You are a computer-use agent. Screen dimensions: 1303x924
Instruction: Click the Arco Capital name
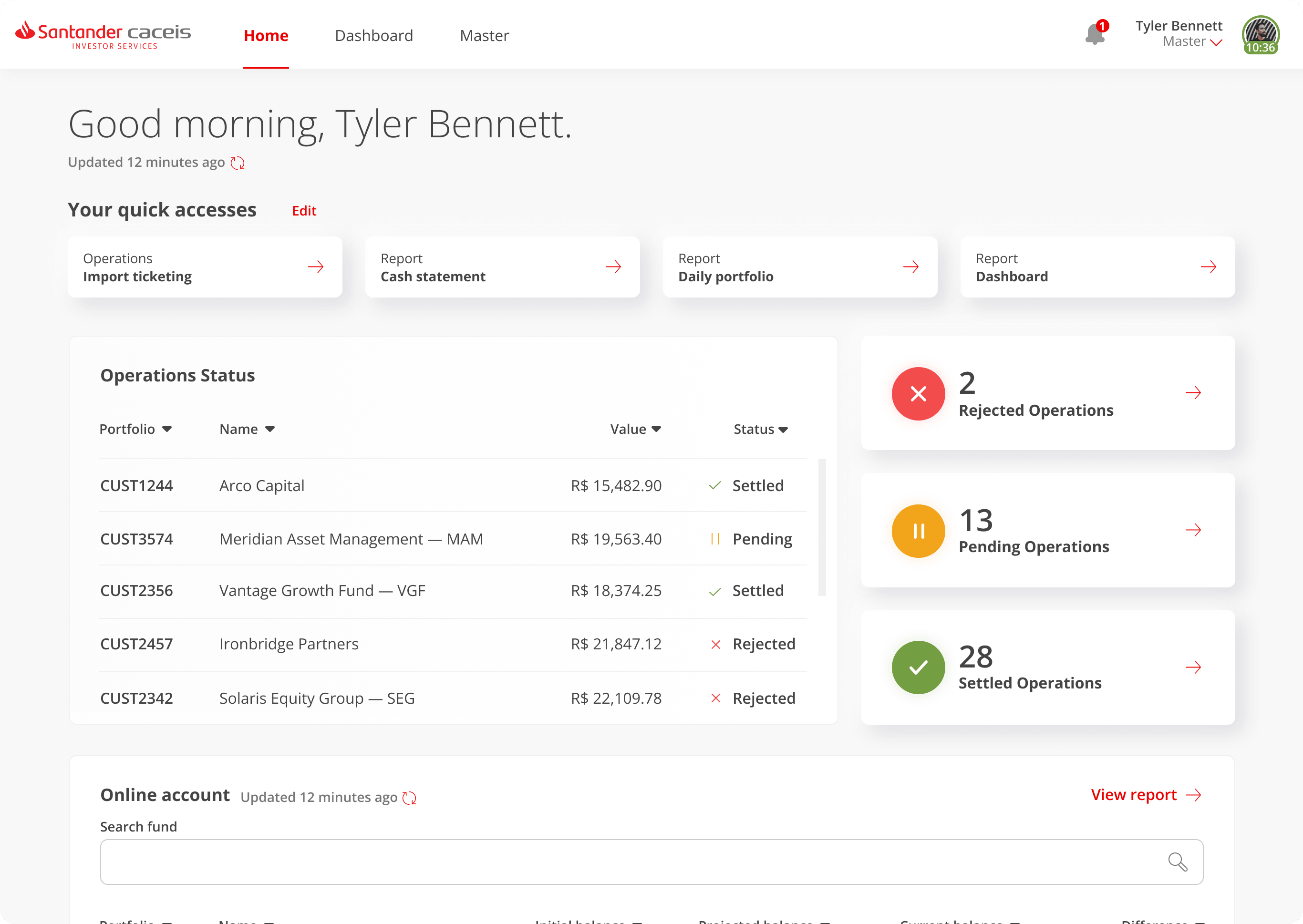pos(262,485)
